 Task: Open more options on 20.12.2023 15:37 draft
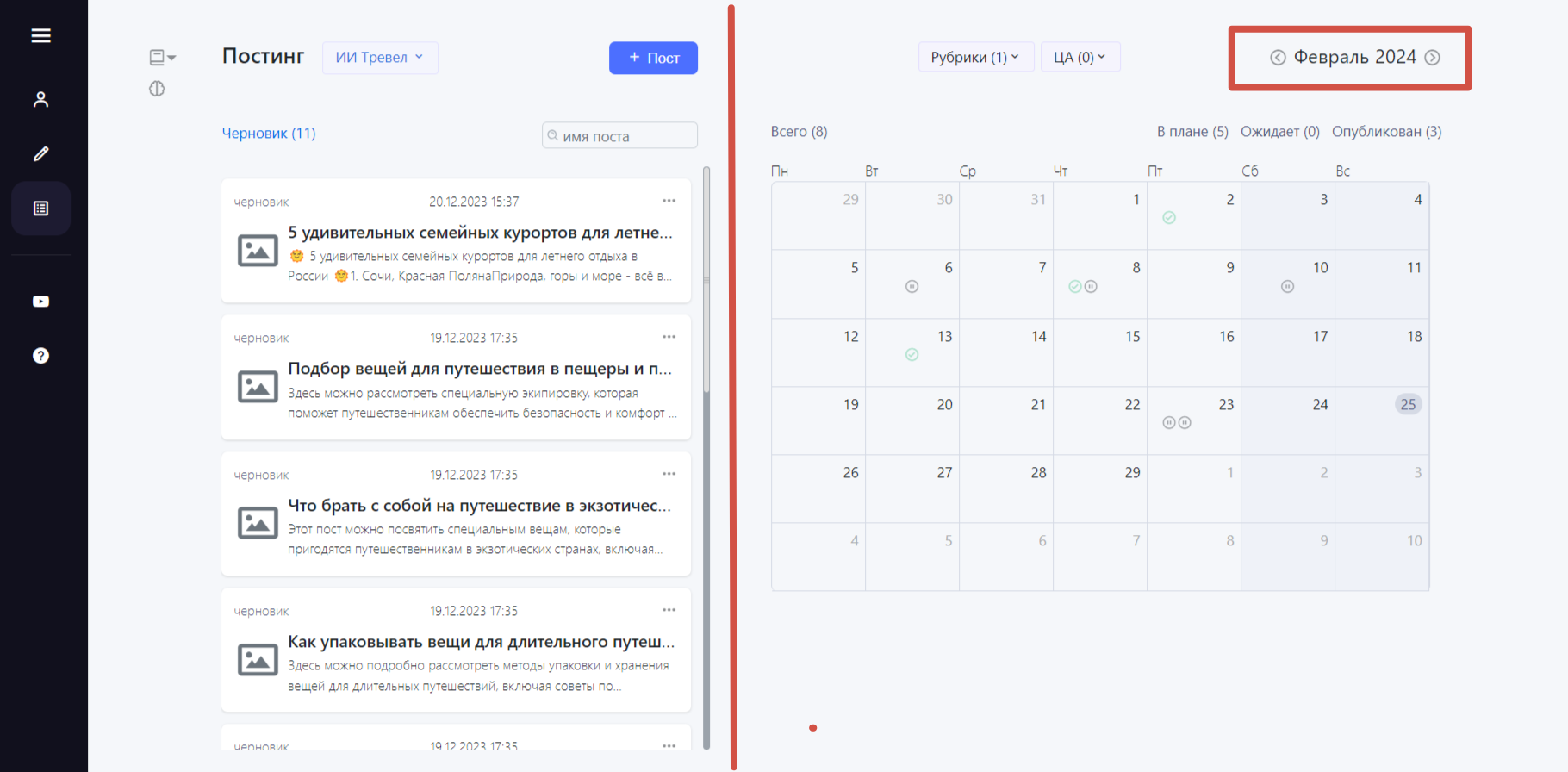coord(669,201)
